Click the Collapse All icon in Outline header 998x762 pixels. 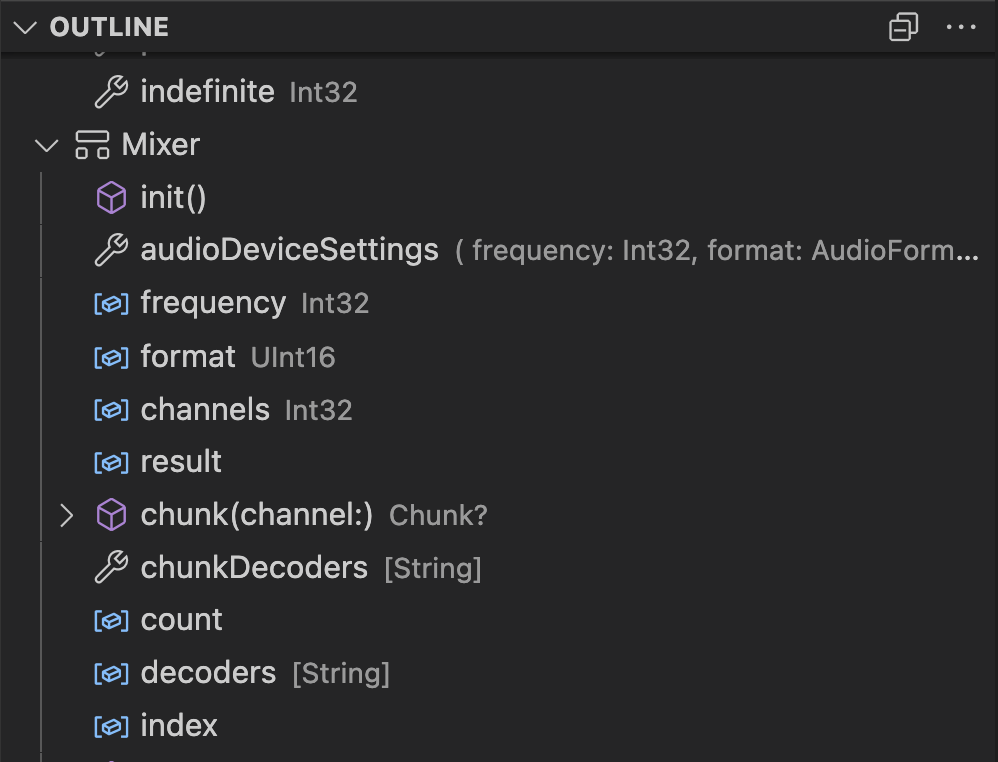[x=903, y=27]
